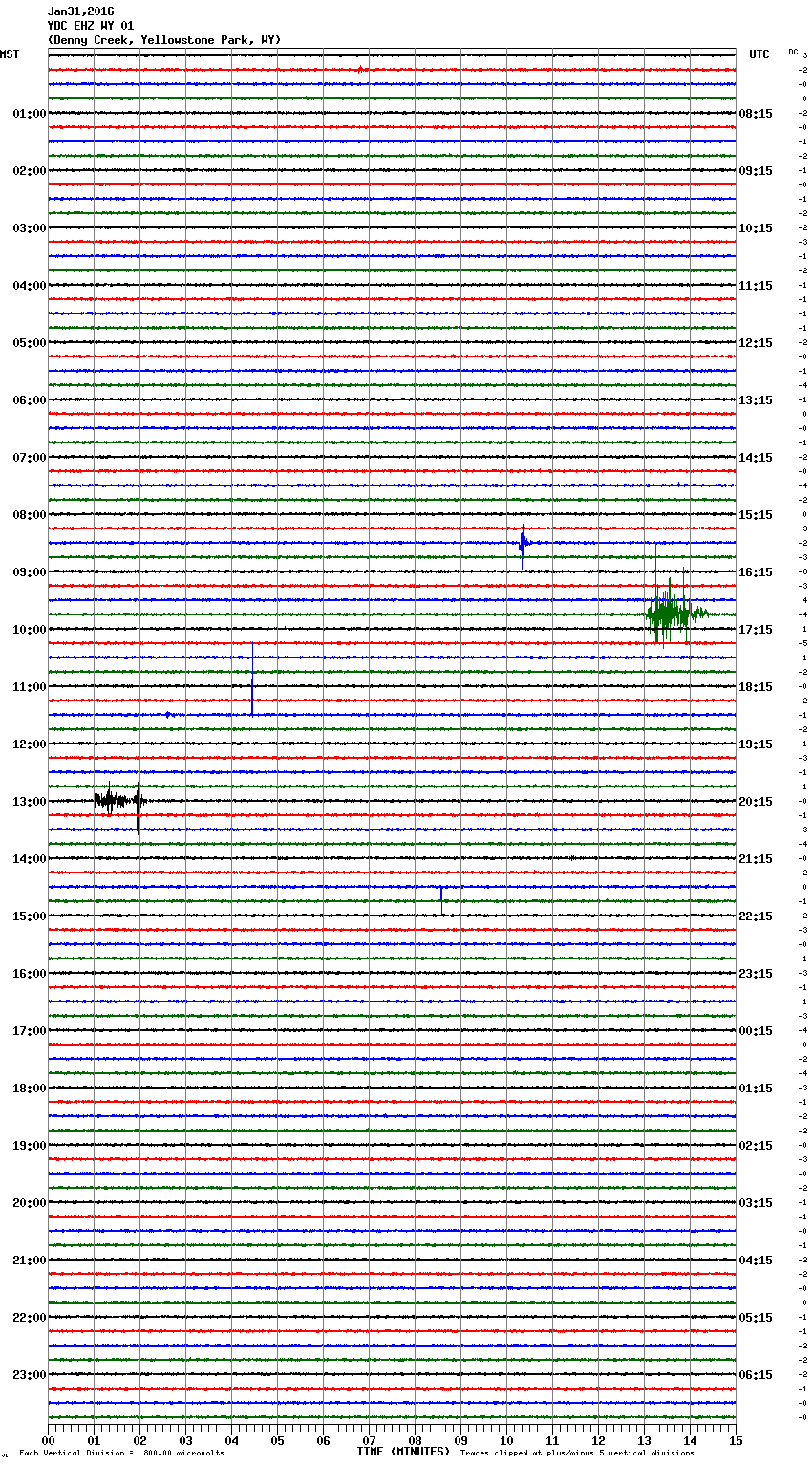812x1466 pixels.
Task: Click the 20:15 UTC time label
Action: coord(756,802)
